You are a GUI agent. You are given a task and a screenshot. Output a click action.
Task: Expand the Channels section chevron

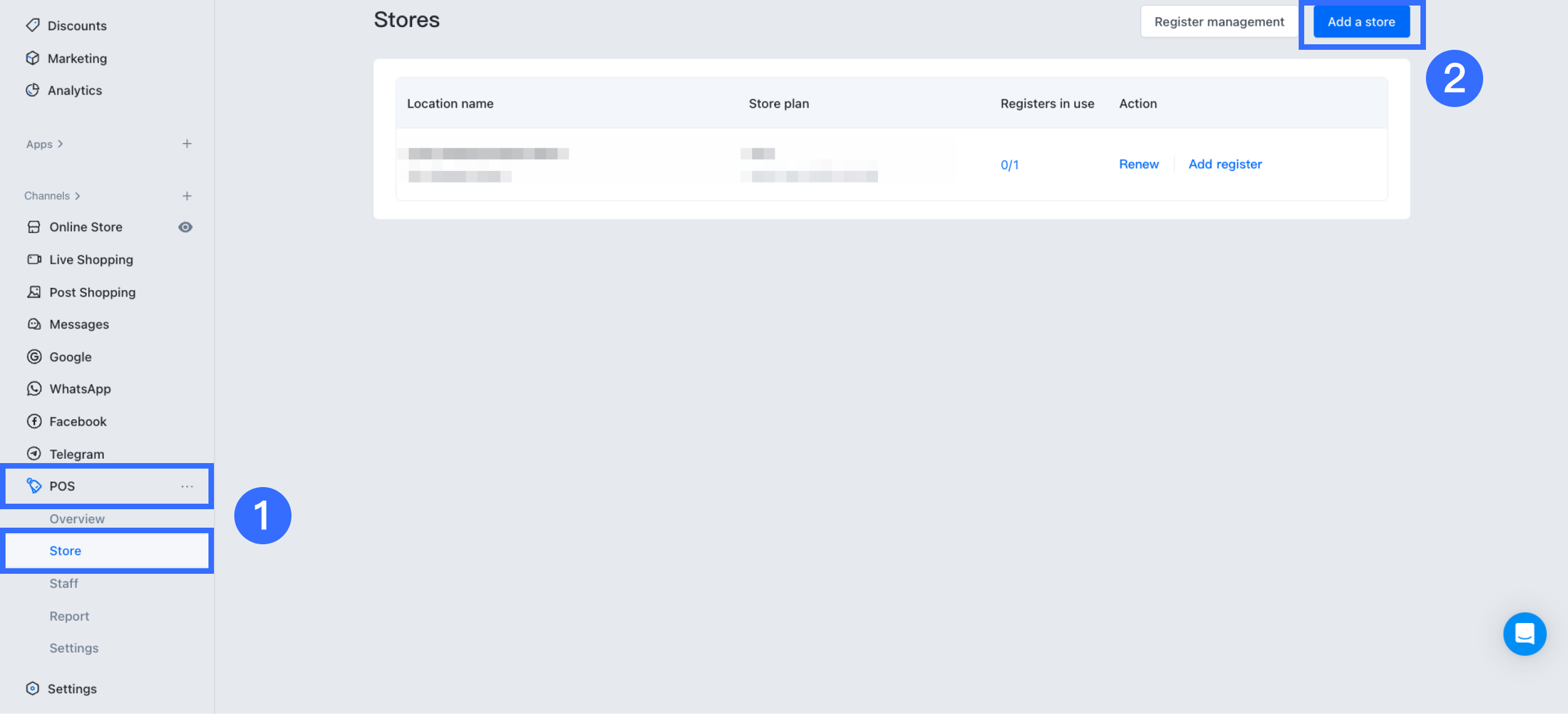(77, 196)
